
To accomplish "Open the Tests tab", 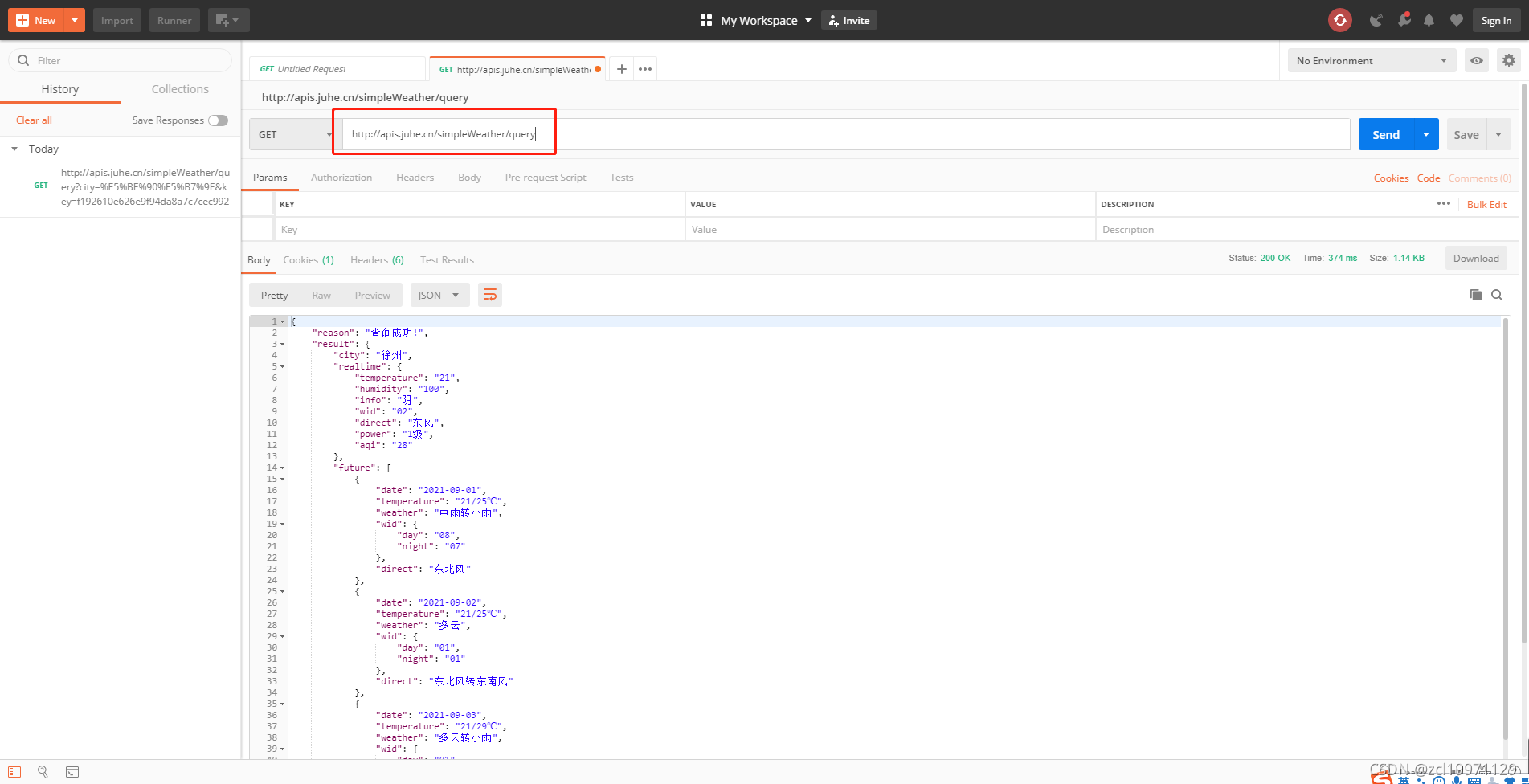I will point(621,177).
